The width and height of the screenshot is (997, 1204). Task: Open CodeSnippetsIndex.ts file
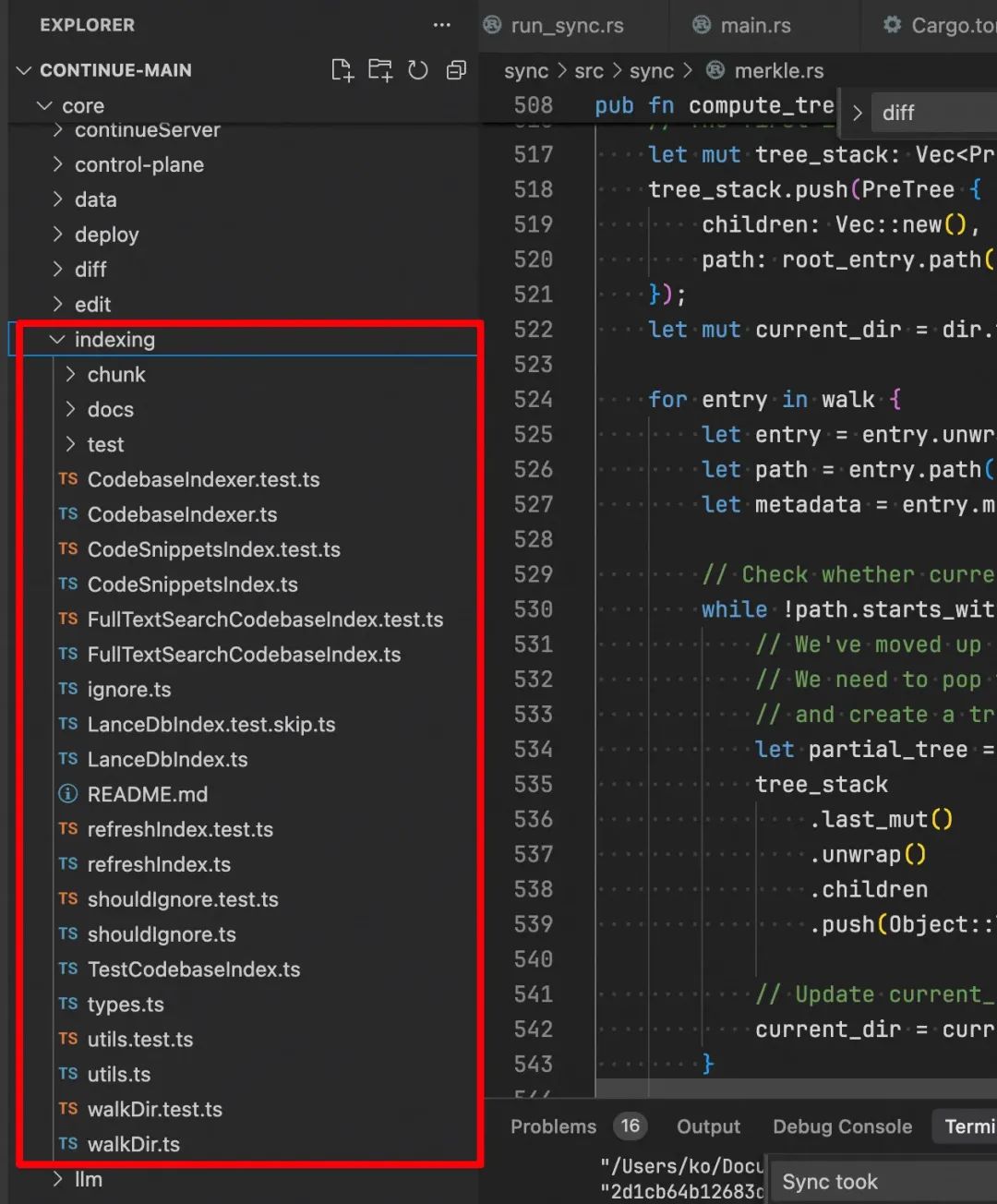[193, 584]
